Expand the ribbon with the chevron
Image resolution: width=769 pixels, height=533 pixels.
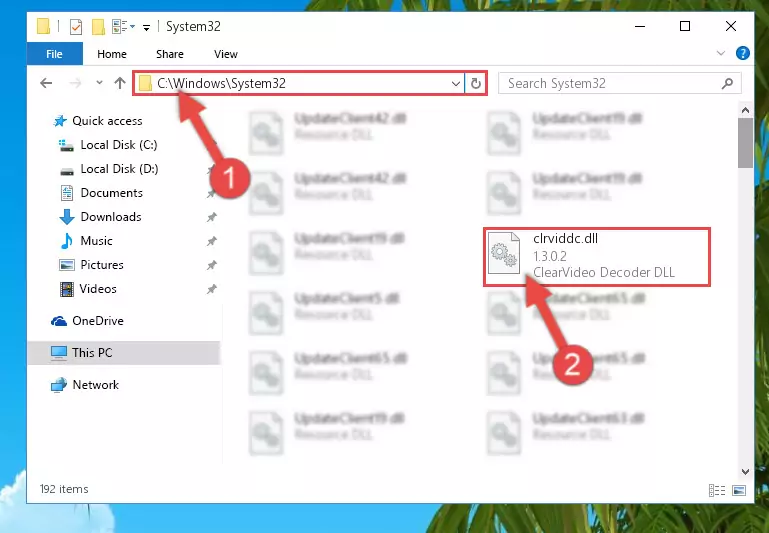[x=720, y=53]
